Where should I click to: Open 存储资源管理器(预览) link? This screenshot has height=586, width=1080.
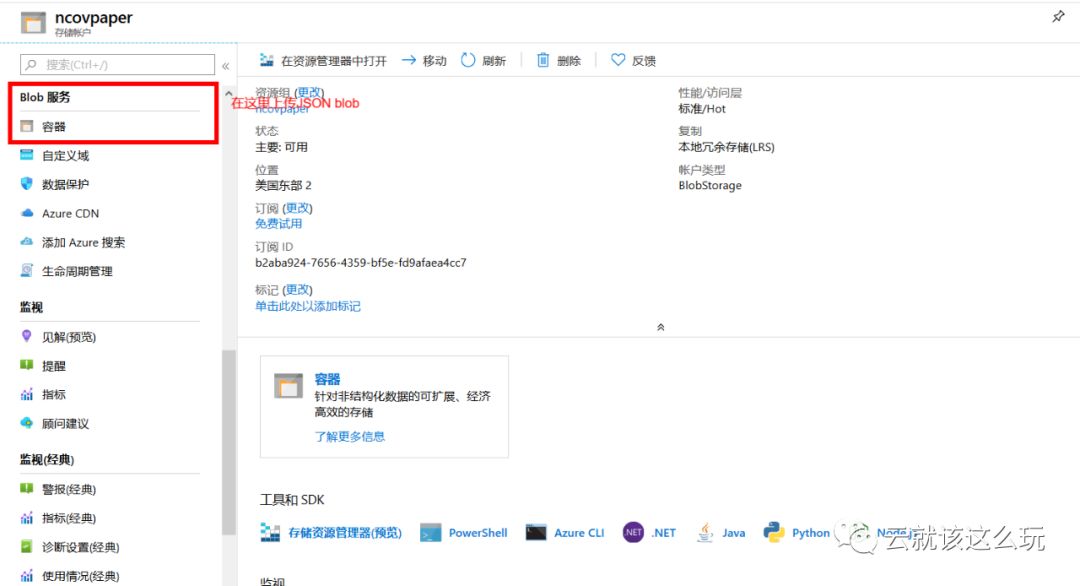pos(344,533)
